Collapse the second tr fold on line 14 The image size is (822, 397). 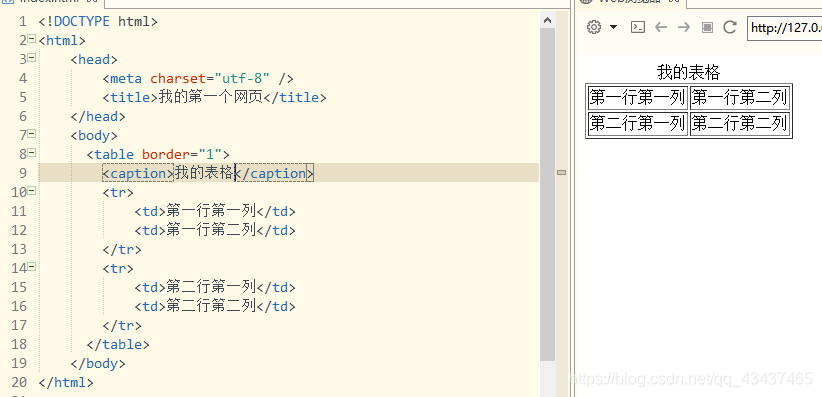pyautogui.click(x=31, y=267)
